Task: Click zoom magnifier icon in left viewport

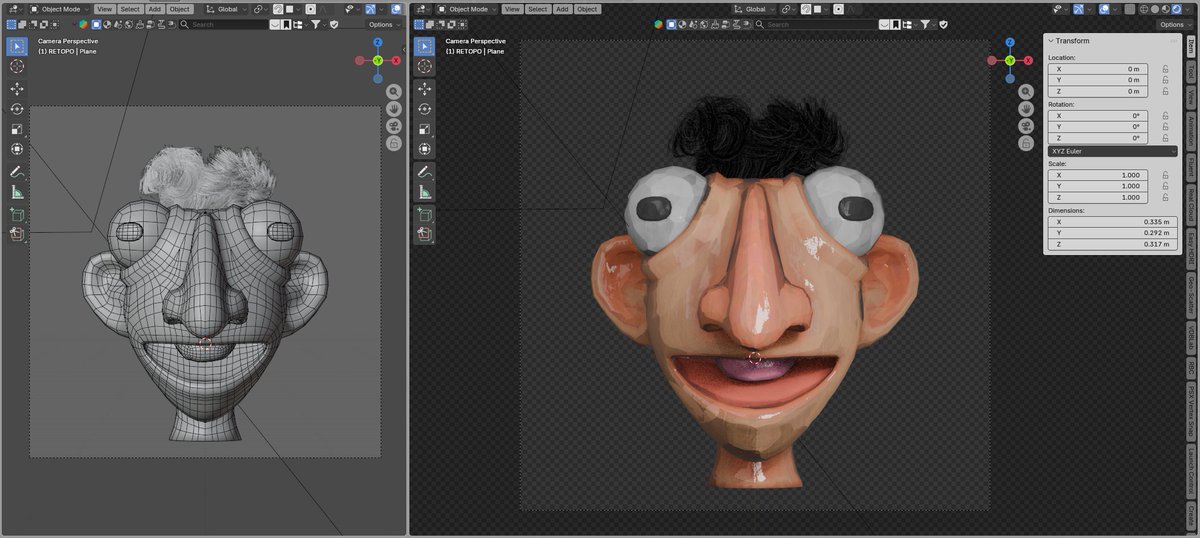Action: click(395, 90)
